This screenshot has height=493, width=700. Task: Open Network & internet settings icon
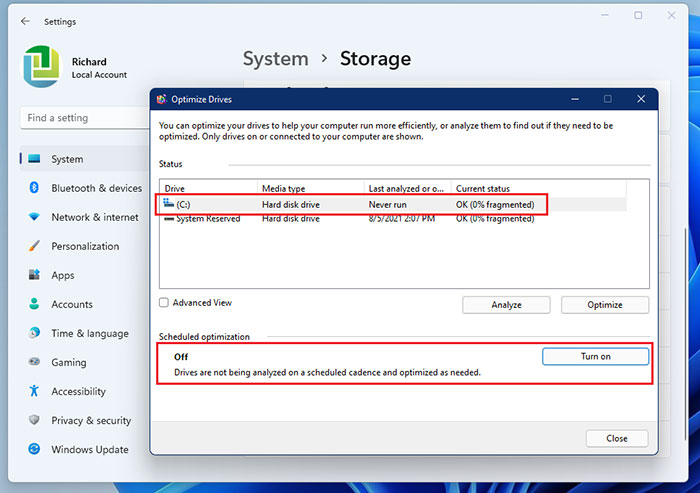tap(33, 217)
